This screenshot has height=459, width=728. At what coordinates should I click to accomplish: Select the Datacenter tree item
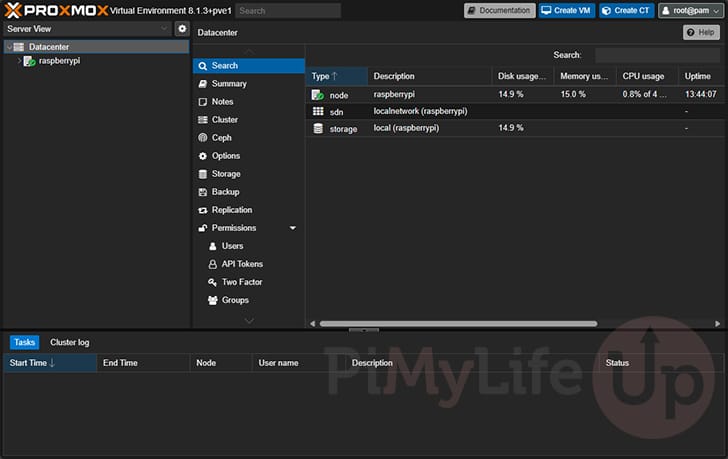point(97,47)
